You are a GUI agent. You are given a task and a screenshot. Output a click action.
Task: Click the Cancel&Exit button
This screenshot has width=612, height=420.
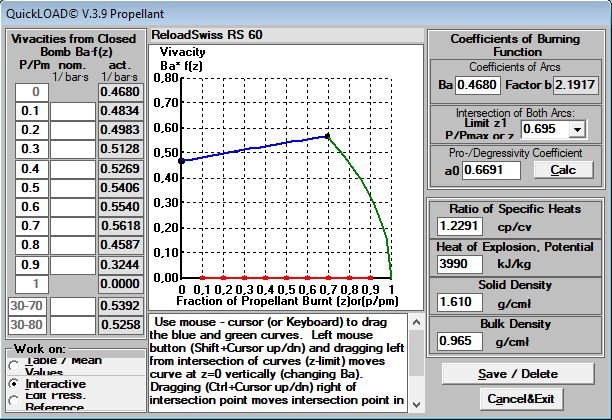click(x=519, y=398)
